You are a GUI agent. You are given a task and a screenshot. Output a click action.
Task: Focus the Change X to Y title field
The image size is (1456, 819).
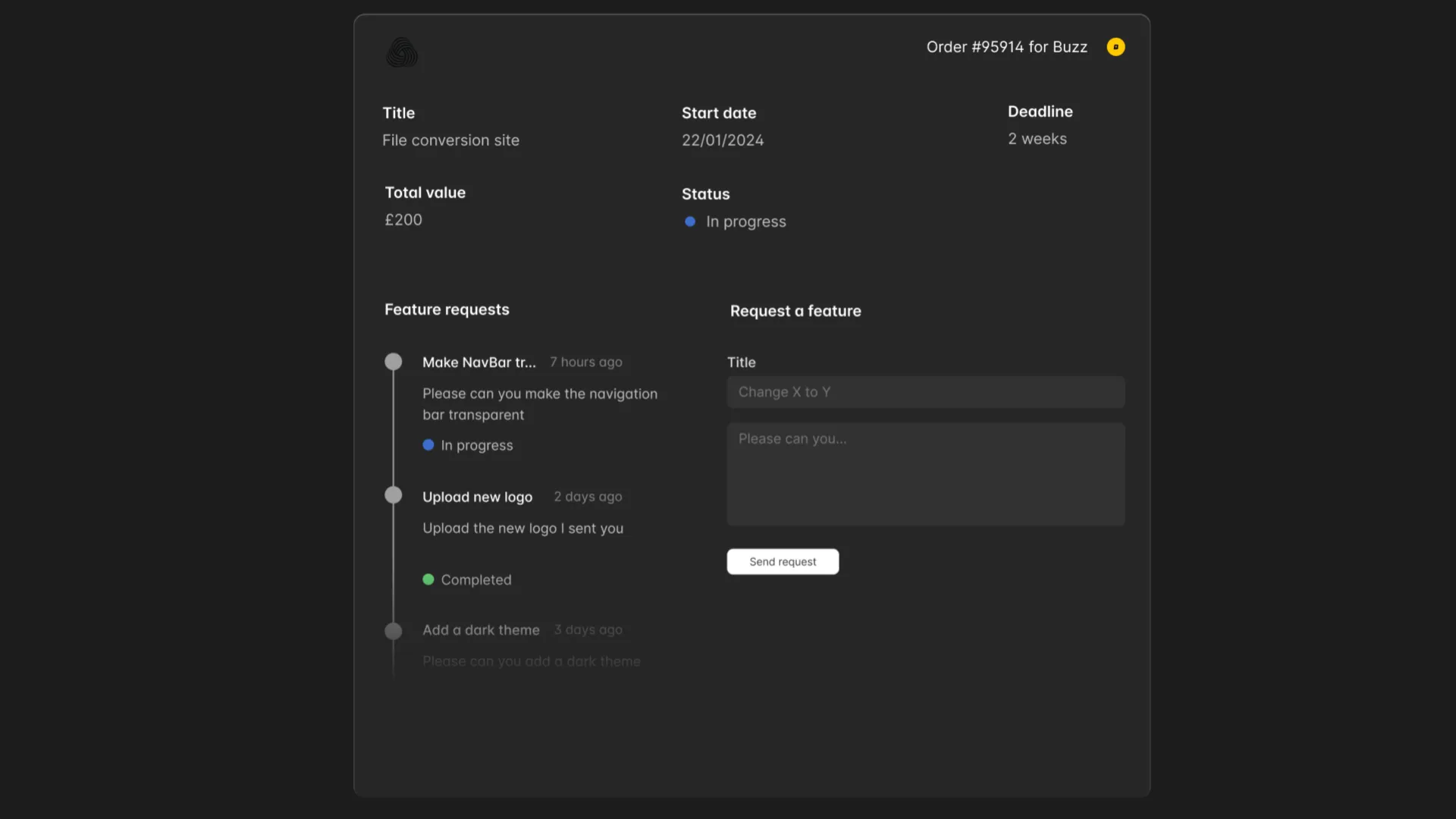925,392
